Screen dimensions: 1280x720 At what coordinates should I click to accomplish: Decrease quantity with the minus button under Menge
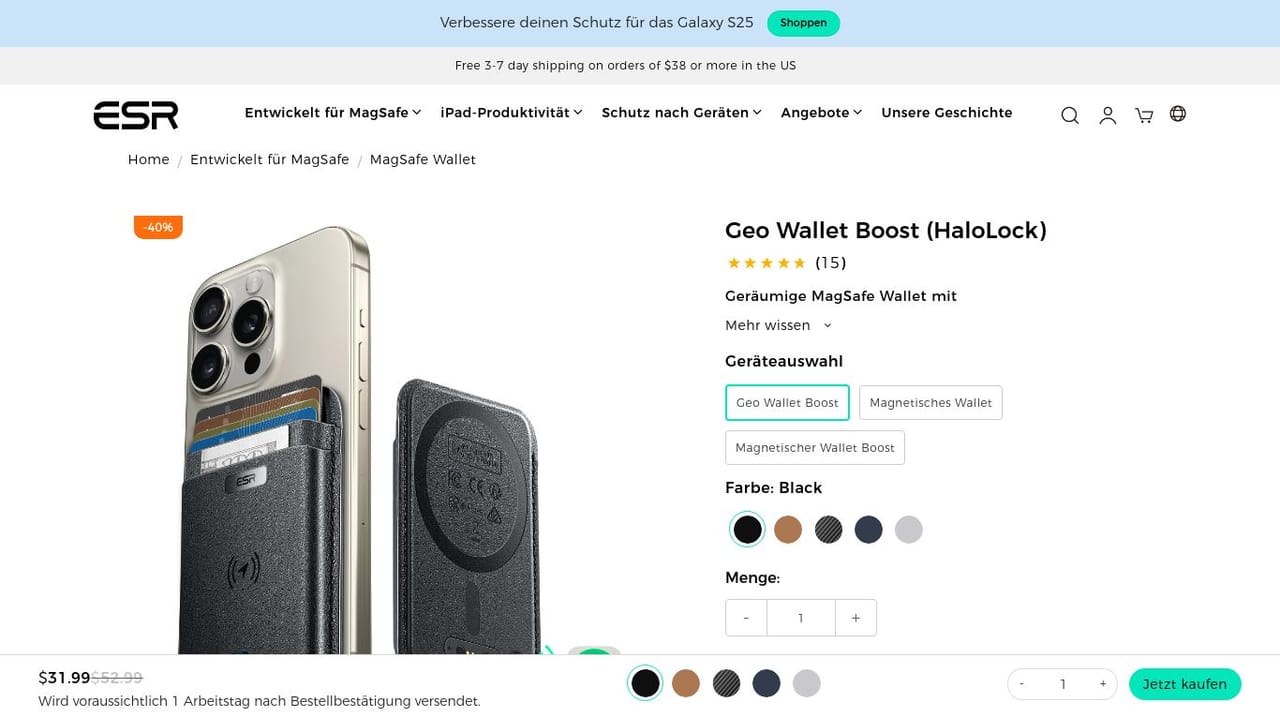(x=746, y=618)
